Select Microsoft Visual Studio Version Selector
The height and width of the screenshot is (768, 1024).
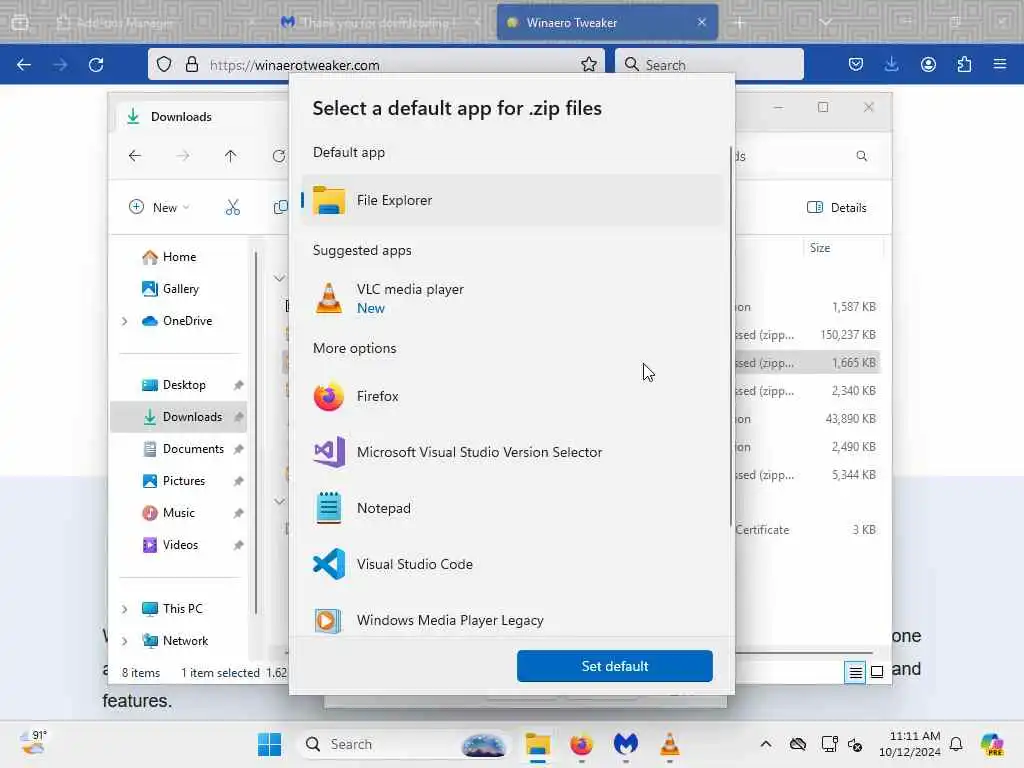coord(512,452)
